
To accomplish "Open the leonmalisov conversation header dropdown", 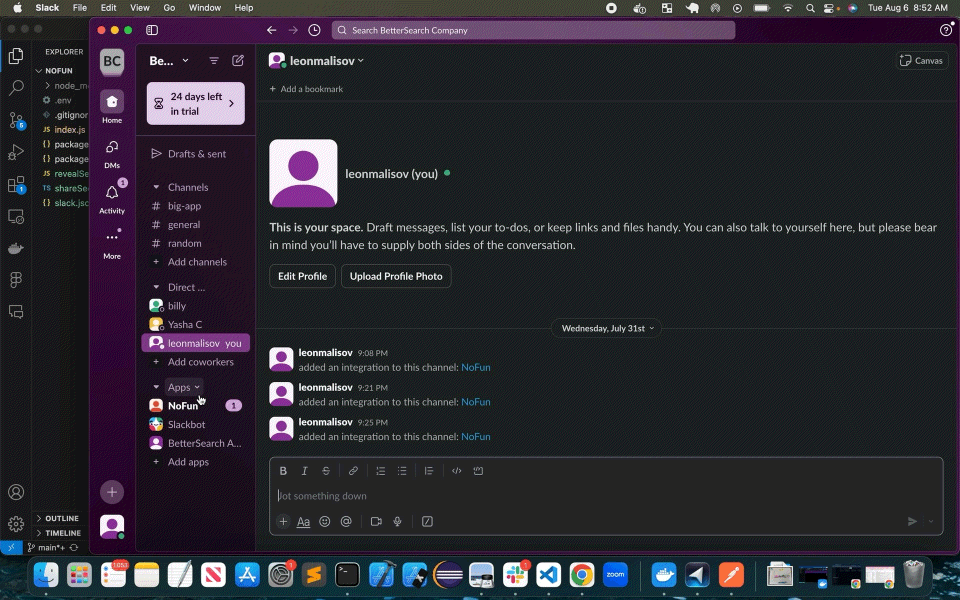I will [x=327, y=61].
